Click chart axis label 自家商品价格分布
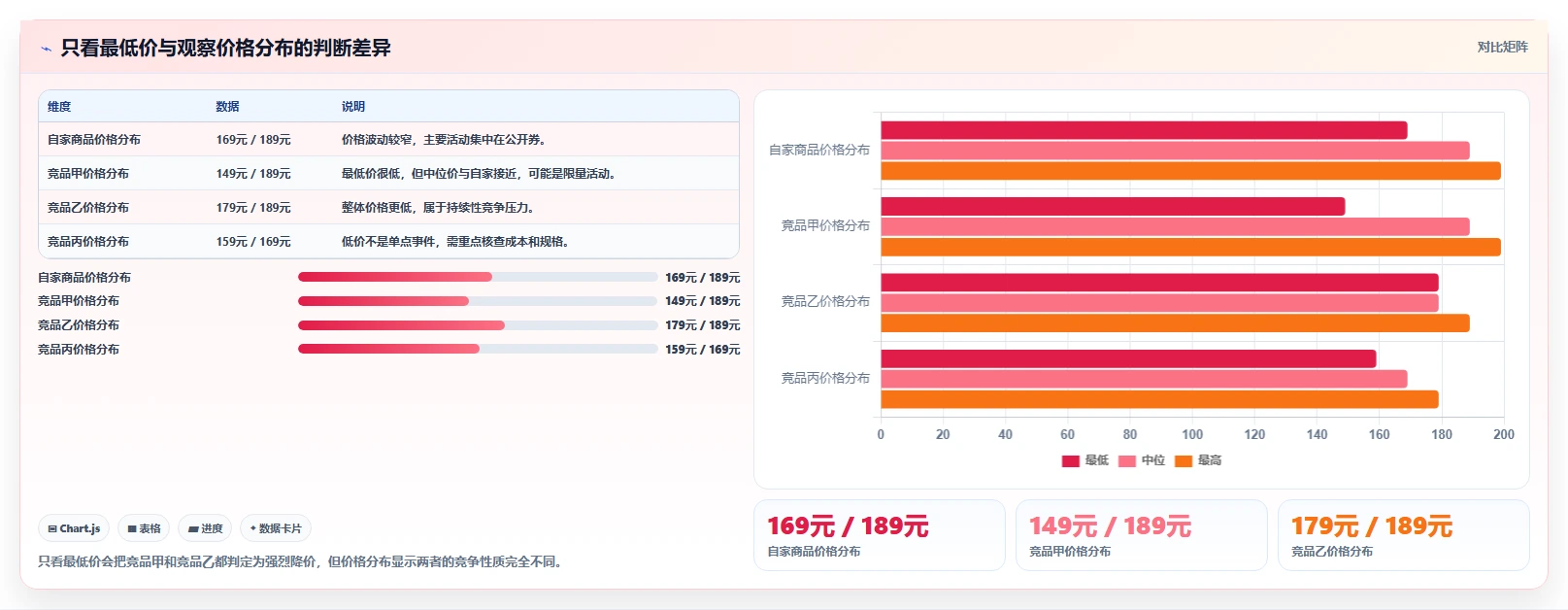The height and width of the screenshot is (610, 1568). coord(819,151)
